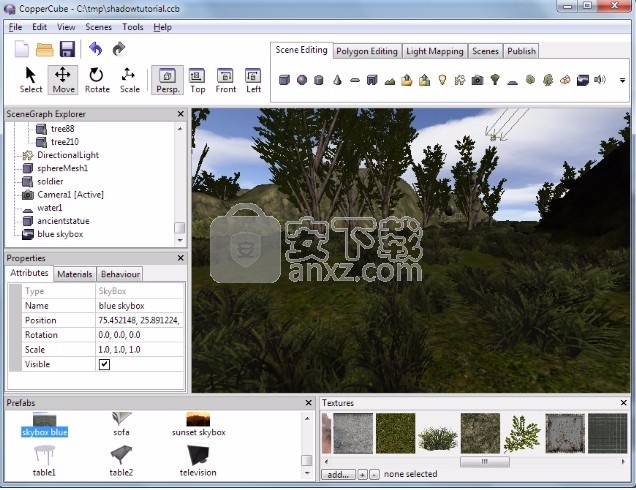Click the Select arrow tool
636x490 pixels.
(30, 79)
